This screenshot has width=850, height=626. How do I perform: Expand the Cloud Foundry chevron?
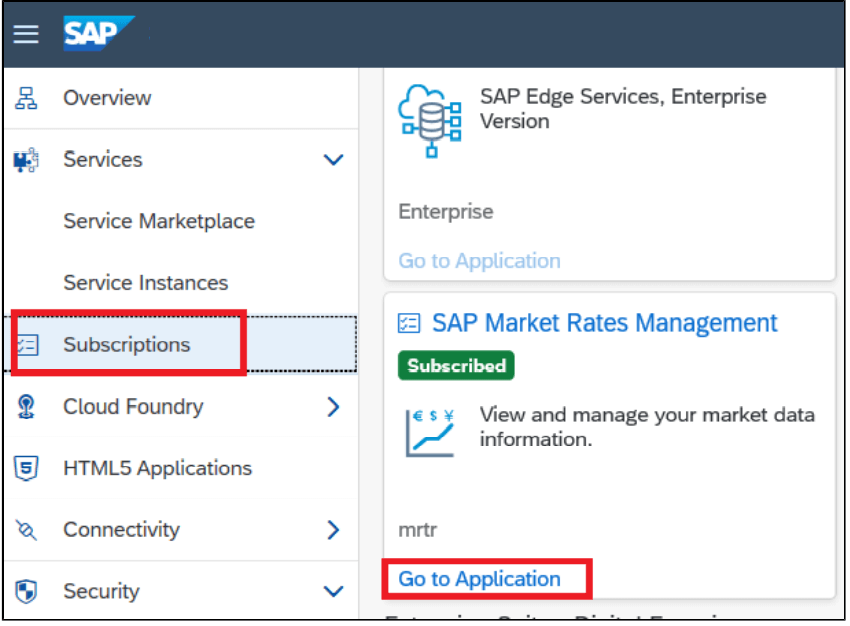333,406
